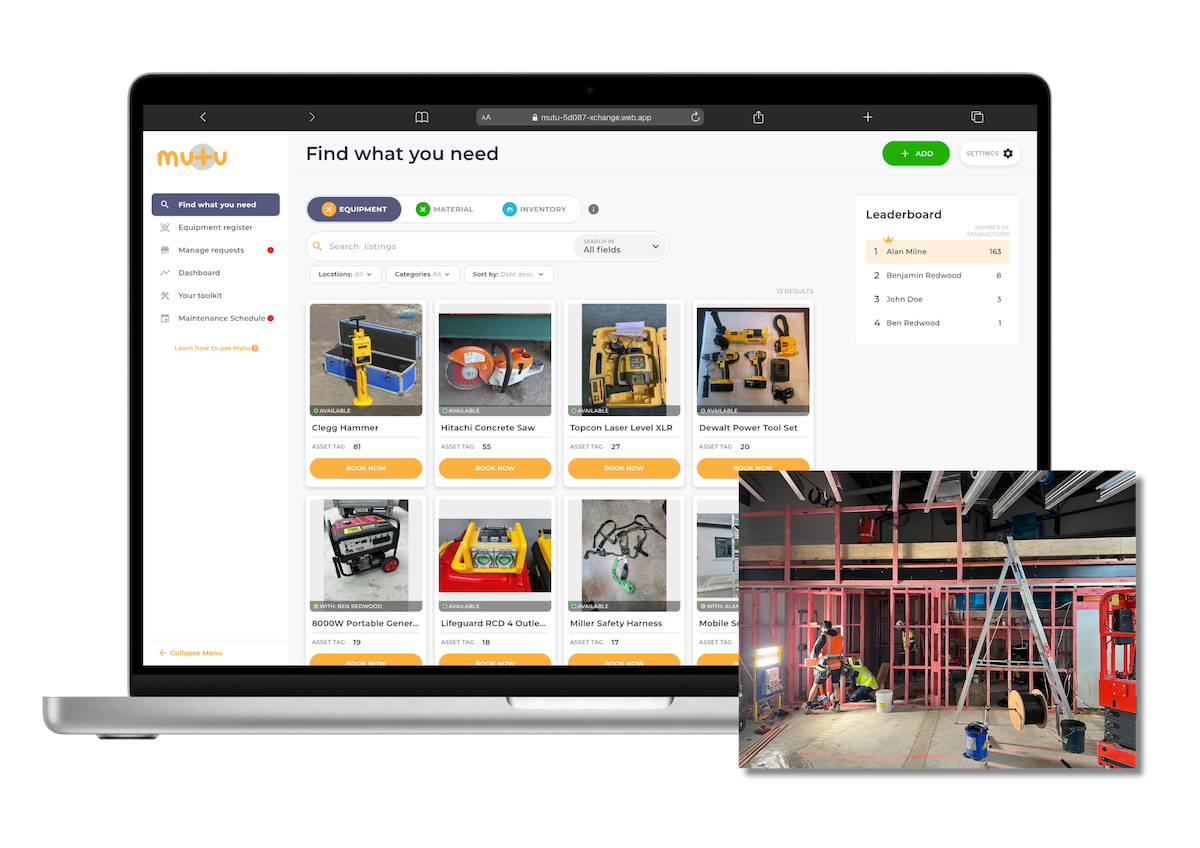
Task: Open the Dewalt Power Tool Set photo
Action: pos(753,360)
